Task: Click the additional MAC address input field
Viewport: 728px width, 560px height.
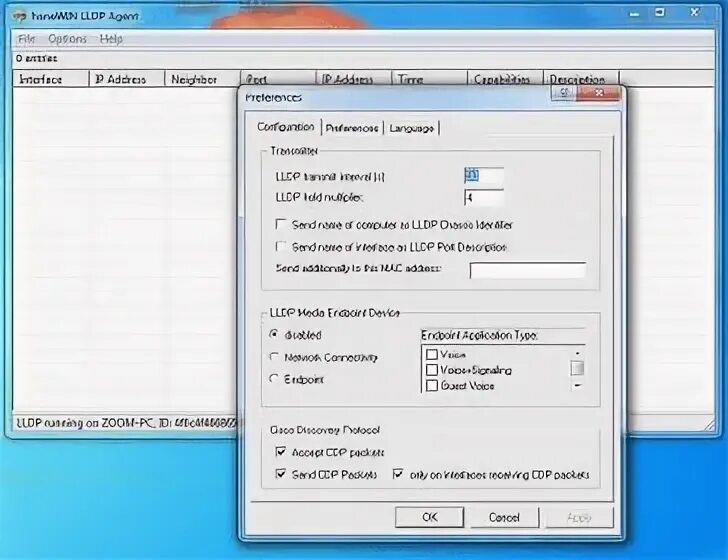Action: (528, 270)
